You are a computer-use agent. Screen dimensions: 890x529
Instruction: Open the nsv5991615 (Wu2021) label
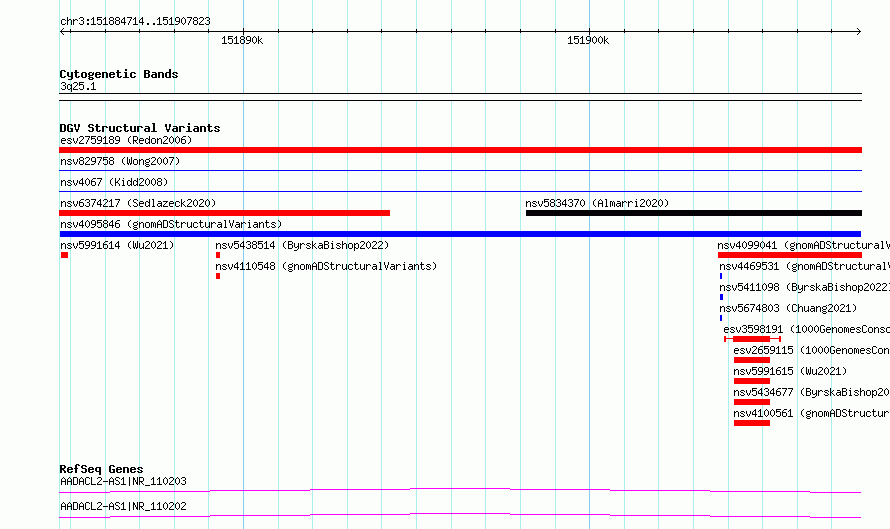(x=790, y=371)
